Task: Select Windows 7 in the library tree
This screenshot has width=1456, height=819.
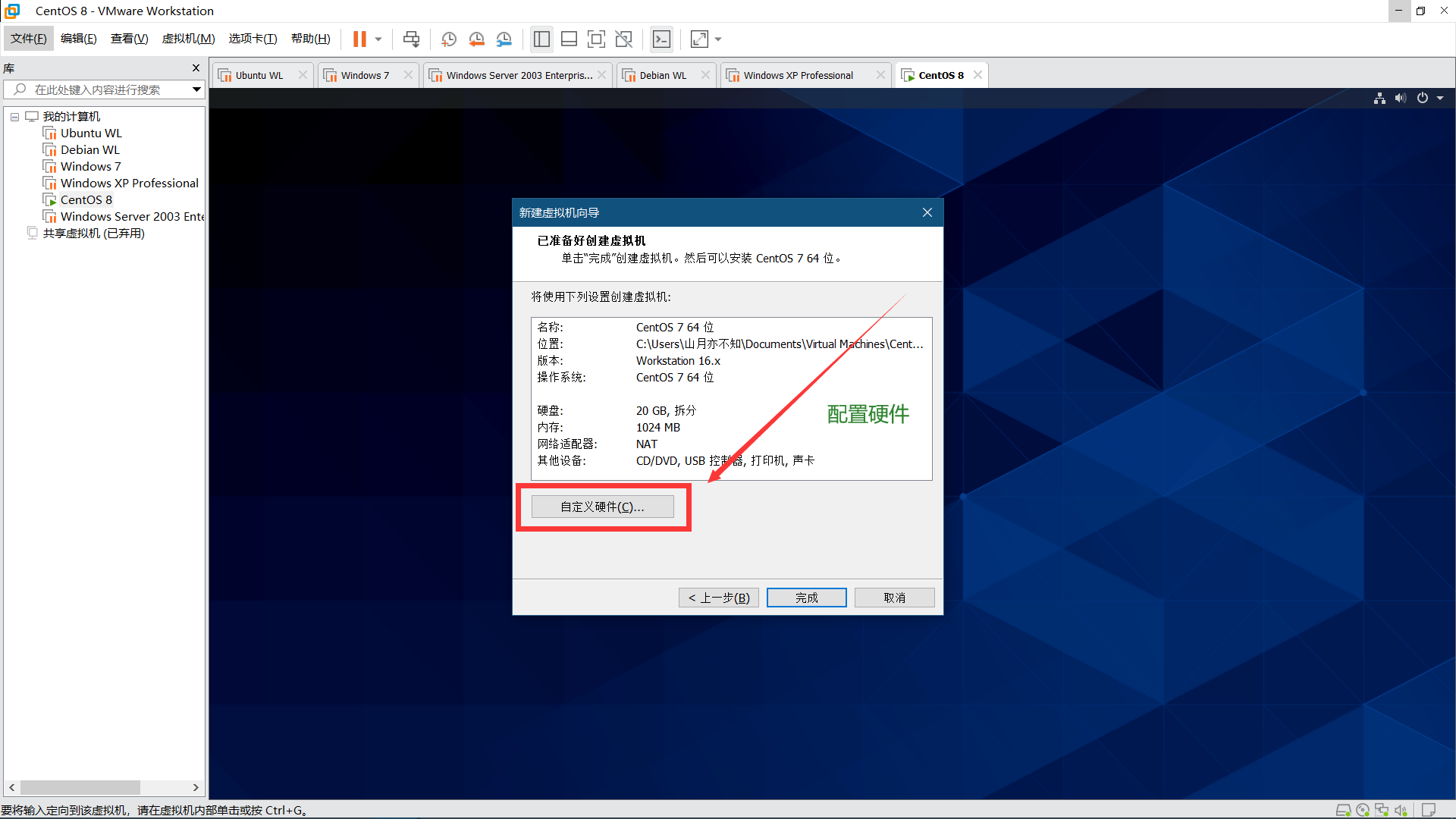Action: coord(90,166)
